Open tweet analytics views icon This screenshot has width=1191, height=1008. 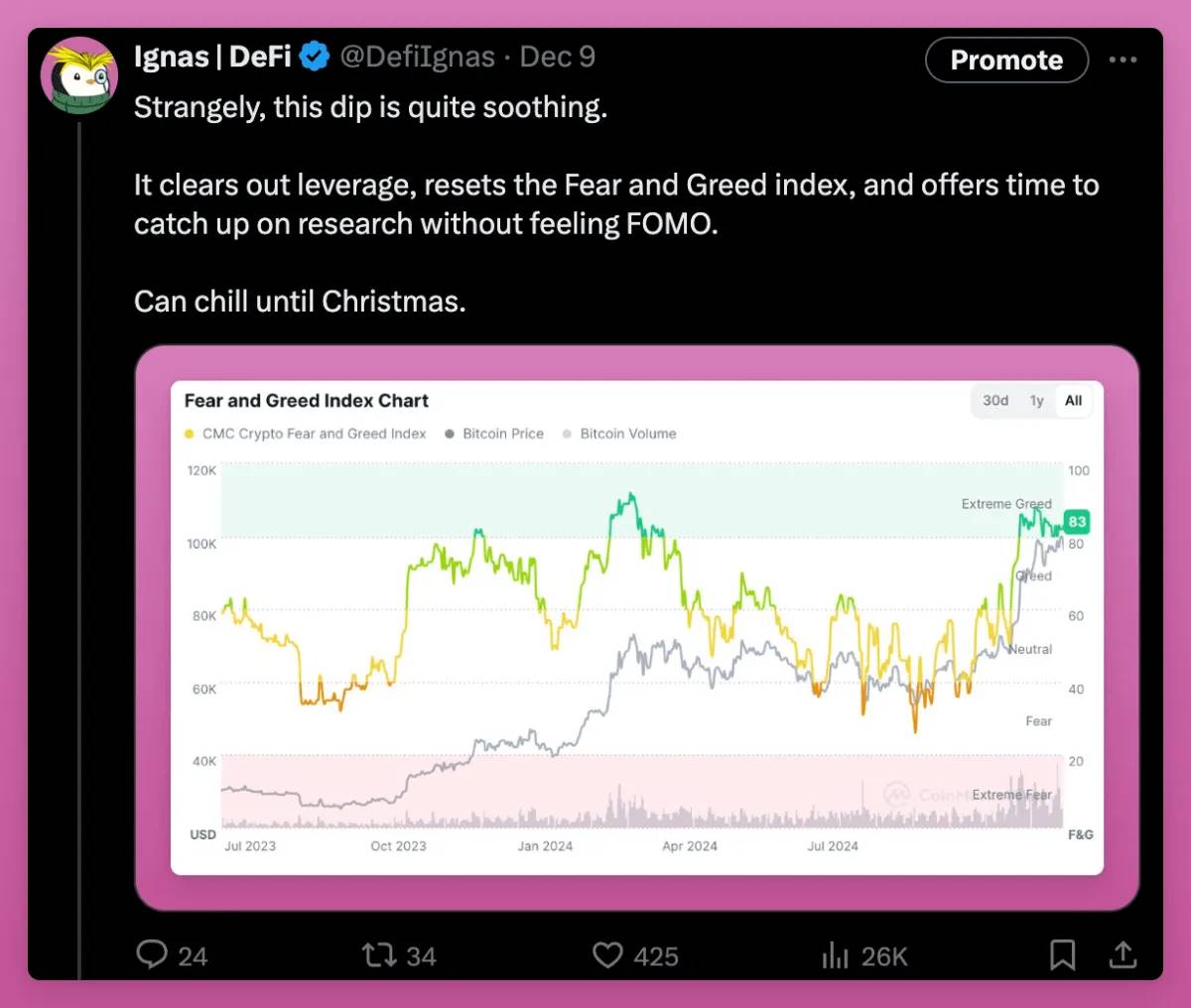(x=836, y=954)
